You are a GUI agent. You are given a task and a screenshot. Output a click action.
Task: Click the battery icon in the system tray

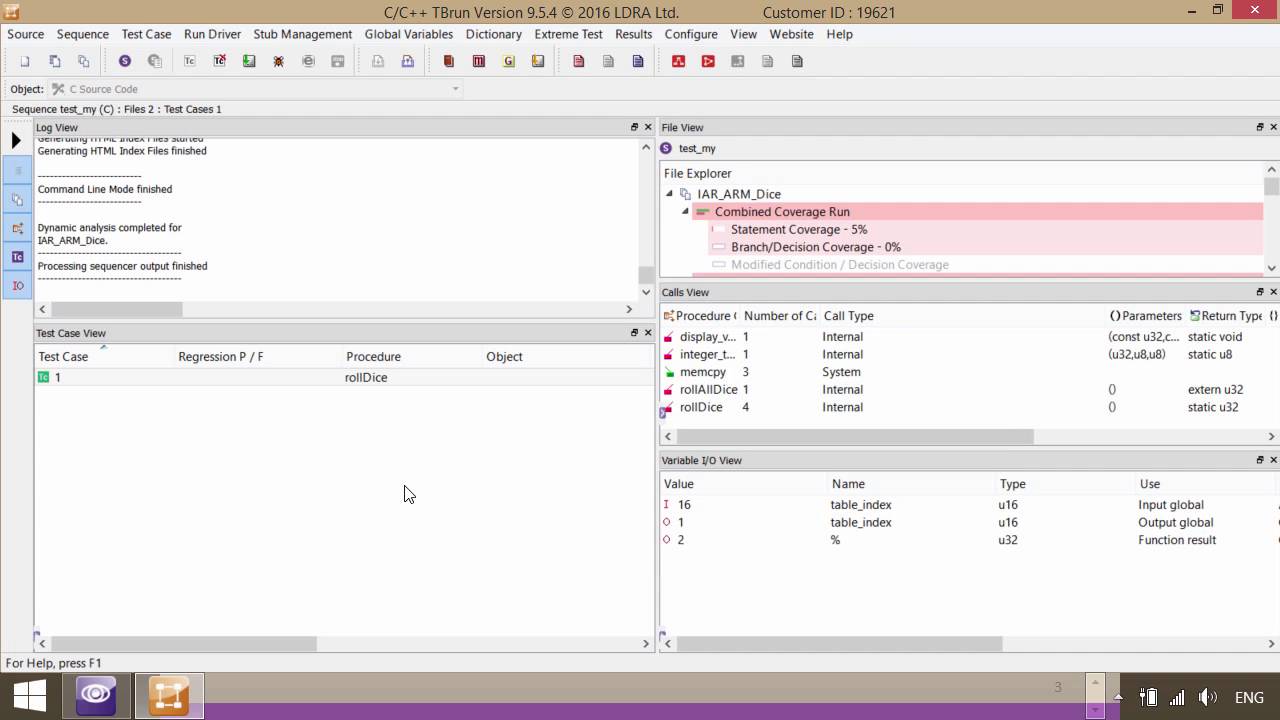[x=1149, y=698]
